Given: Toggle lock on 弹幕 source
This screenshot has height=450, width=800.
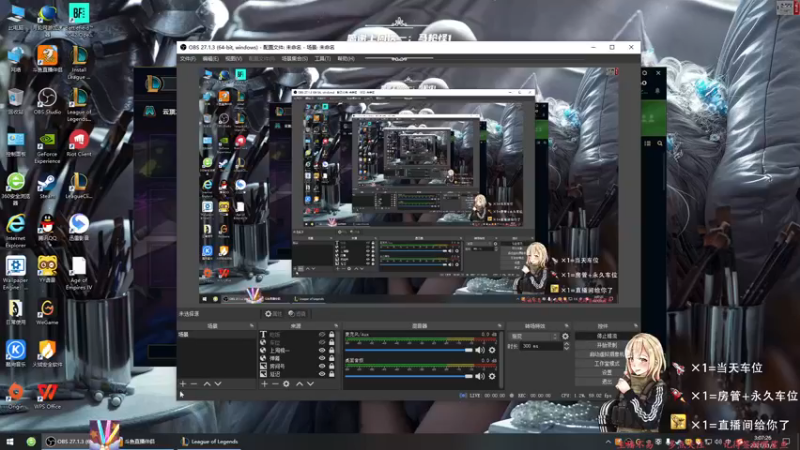Looking at the screenshot, I should [332, 358].
